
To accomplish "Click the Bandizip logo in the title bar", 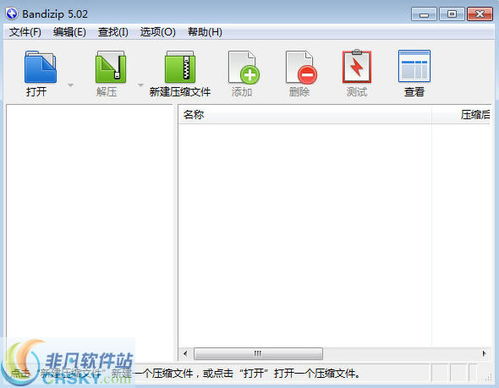I will pos(12,14).
